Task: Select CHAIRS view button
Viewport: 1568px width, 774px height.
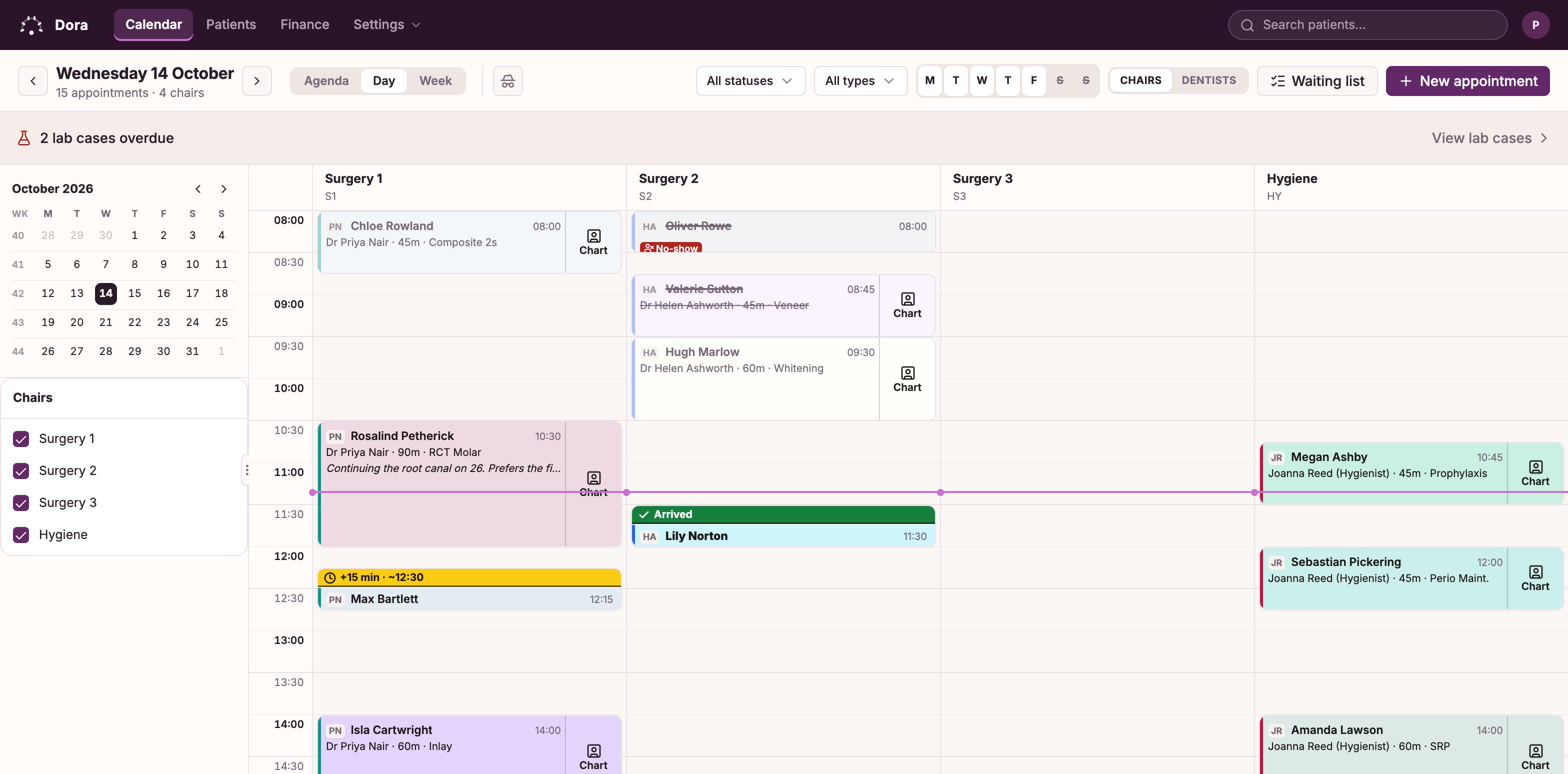Action: [1140, 80]
